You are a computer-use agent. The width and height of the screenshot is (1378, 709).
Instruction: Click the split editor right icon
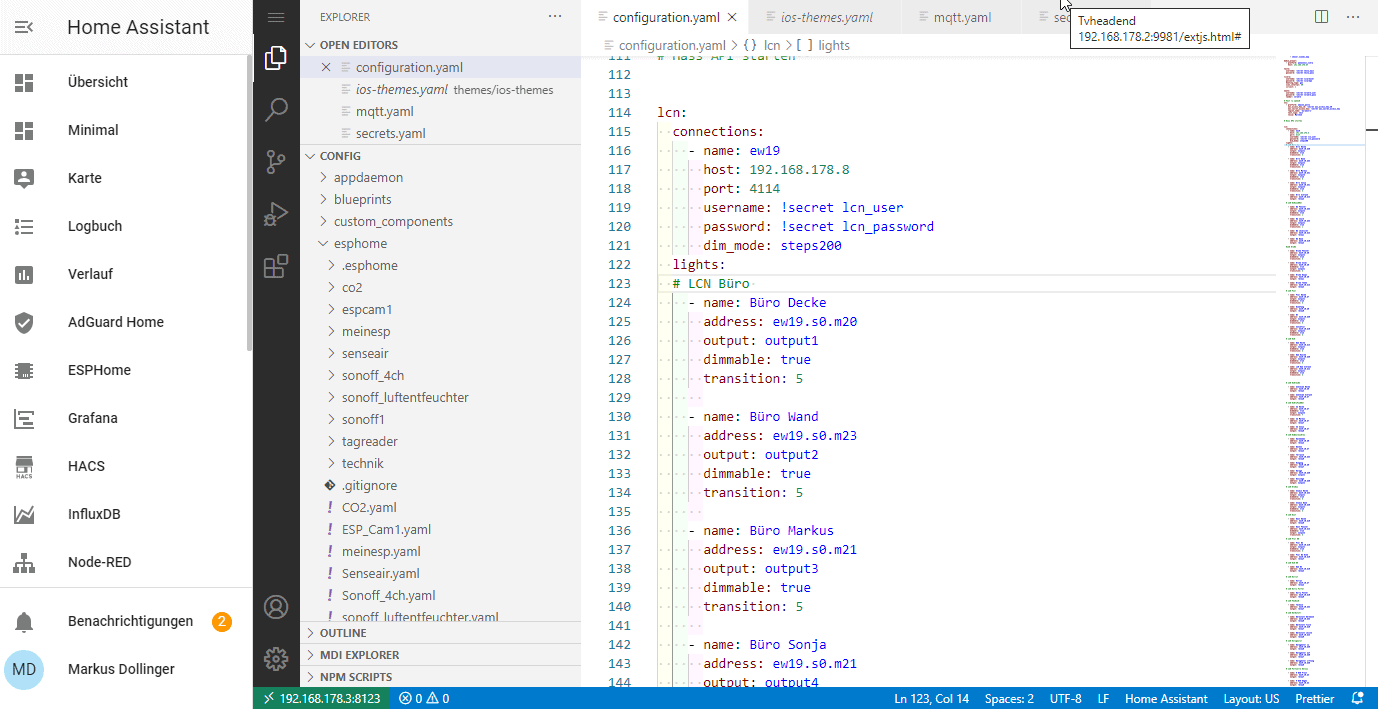(x=1321, y=17)
